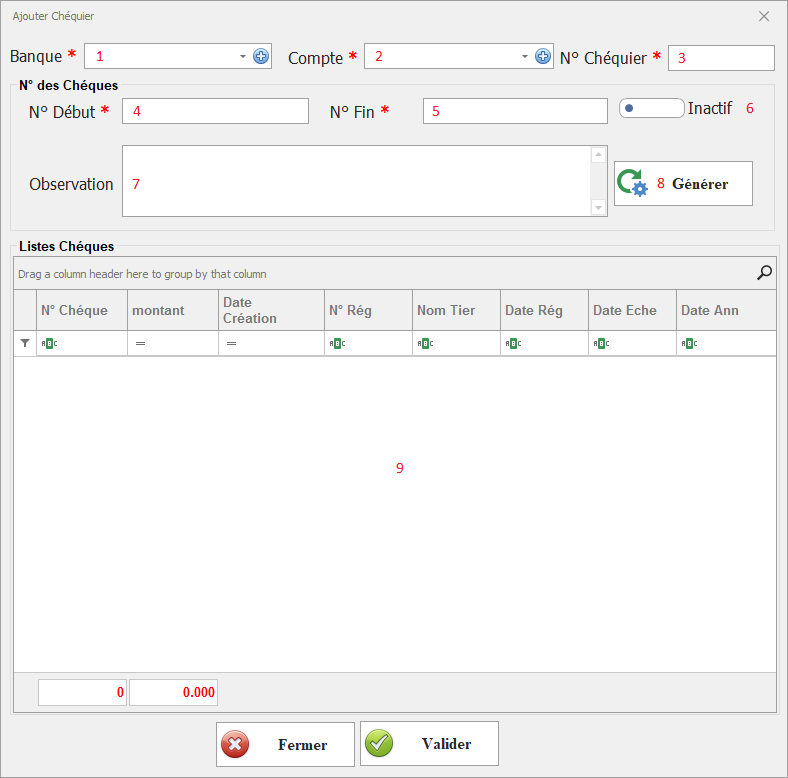Screen dimensions: 788x778
Task: Select the Observation text area
Action: [x=356, y=181]
